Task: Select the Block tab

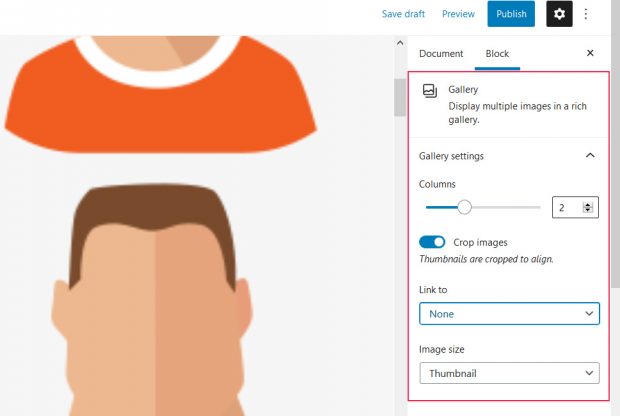Action: click(497, 53)
